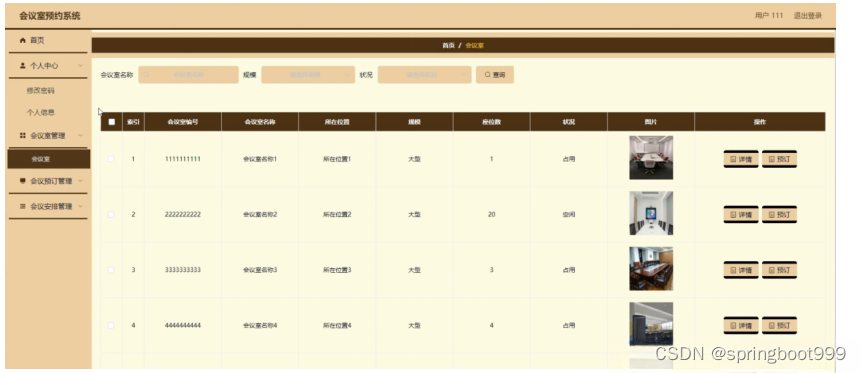Open 详情 for 会议室名称4
The image size is (861, 373).
coord(741,326)
